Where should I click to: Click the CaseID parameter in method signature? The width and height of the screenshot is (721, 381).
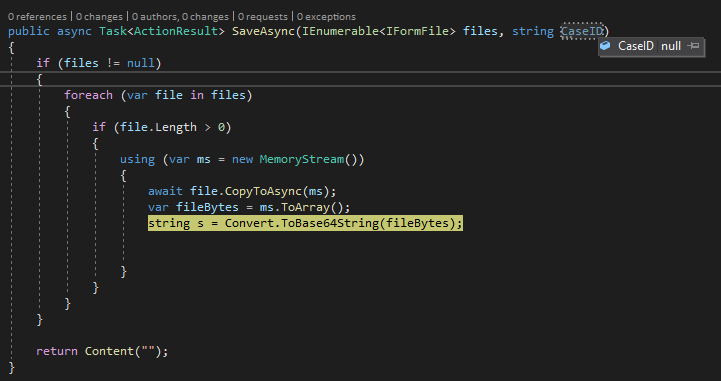coord(582,31)
